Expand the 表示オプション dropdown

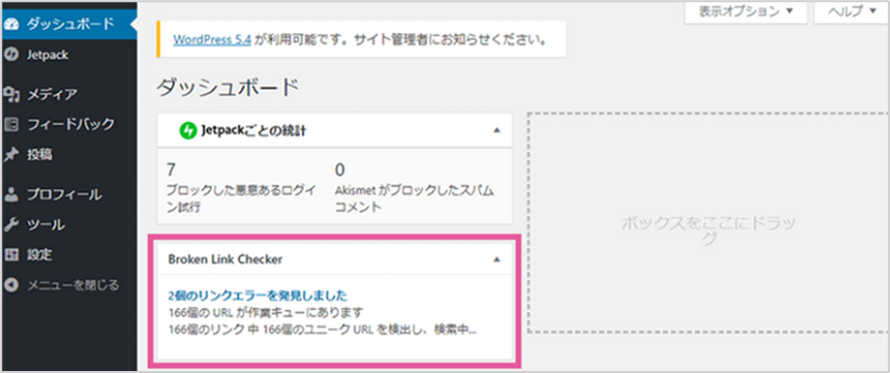[745, 12]
